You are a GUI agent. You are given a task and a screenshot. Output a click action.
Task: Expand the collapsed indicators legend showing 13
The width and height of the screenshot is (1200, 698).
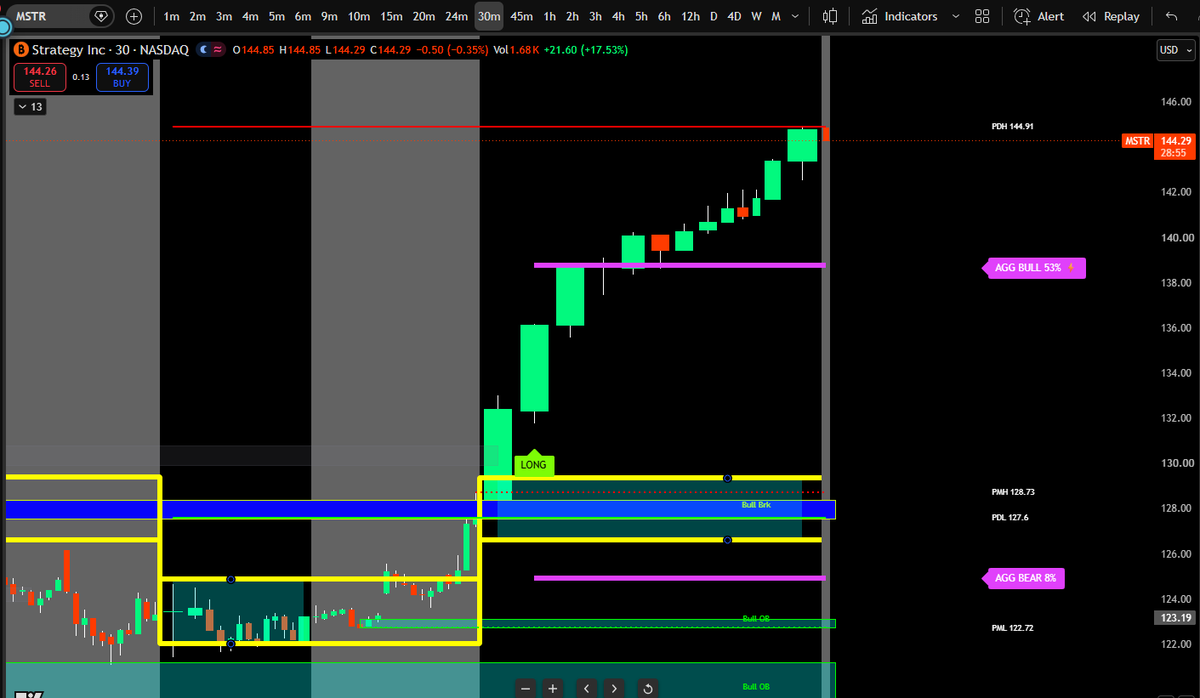pyautogui.click(x=29, y=106)
